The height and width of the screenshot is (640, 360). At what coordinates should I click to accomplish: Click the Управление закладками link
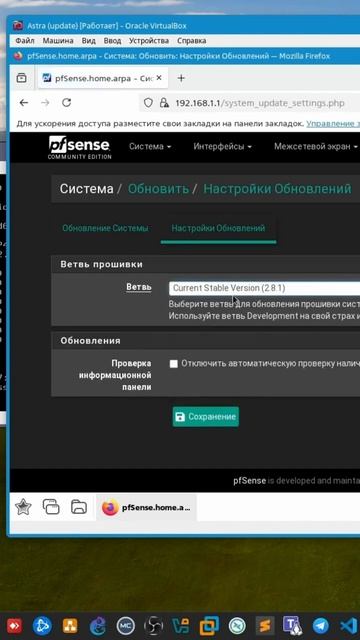(333, 124)
